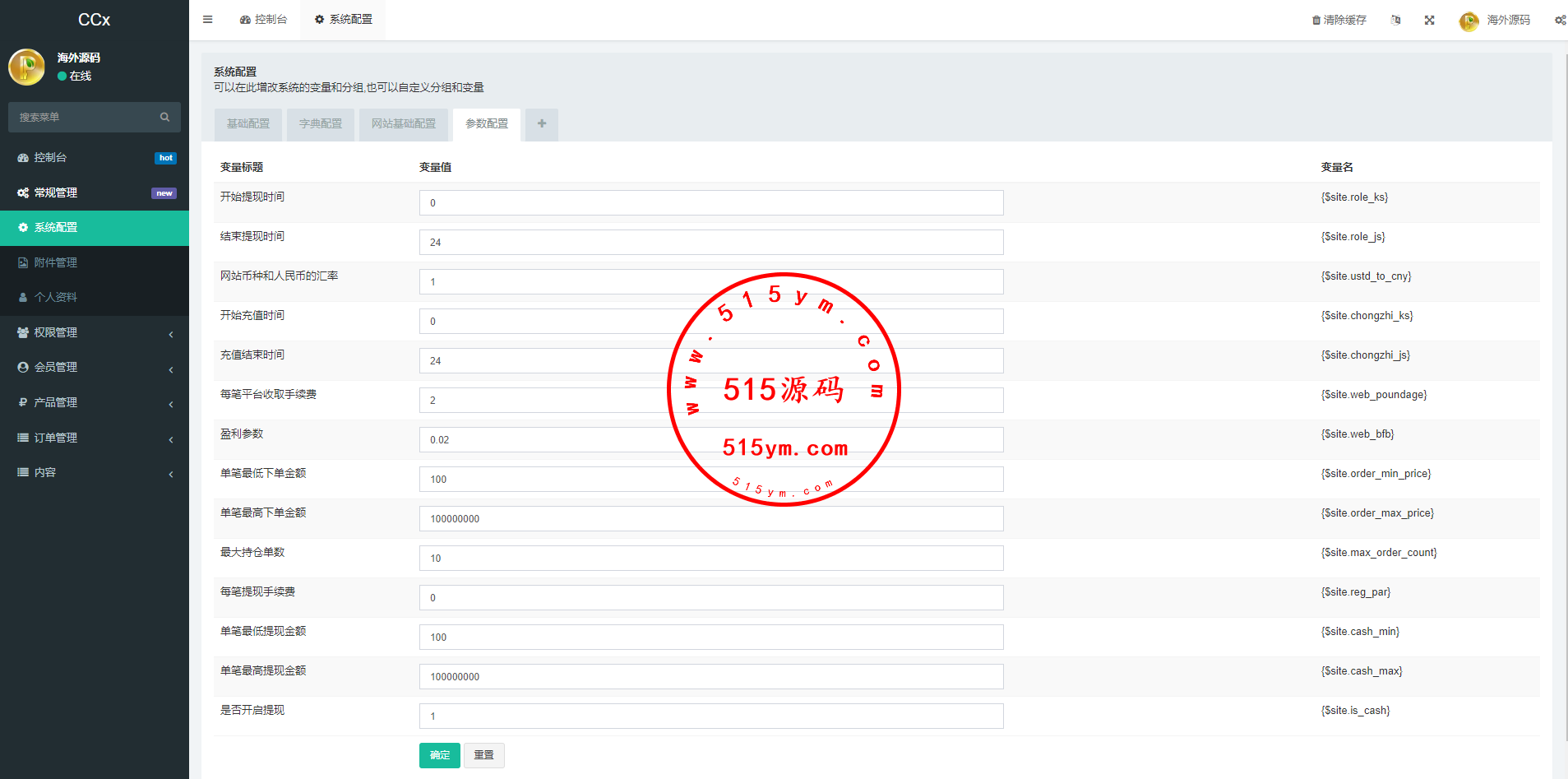The height and width of the screenshot is (779, 1568).
Task: Click the plus icon to add config group
Action: pyautogui.click(x=542, y=124)
